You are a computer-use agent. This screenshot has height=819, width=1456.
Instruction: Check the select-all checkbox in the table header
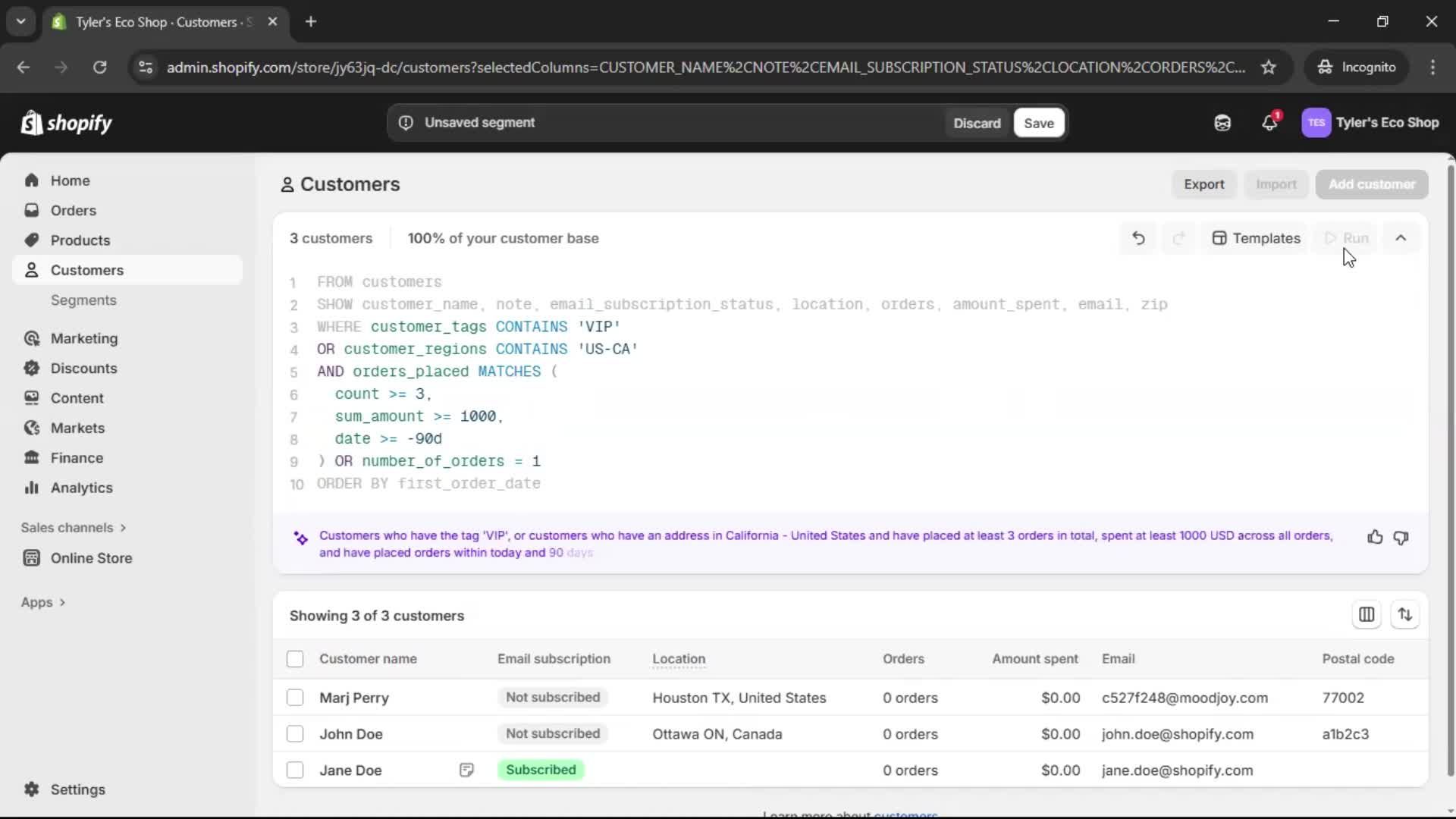(295, 659)
